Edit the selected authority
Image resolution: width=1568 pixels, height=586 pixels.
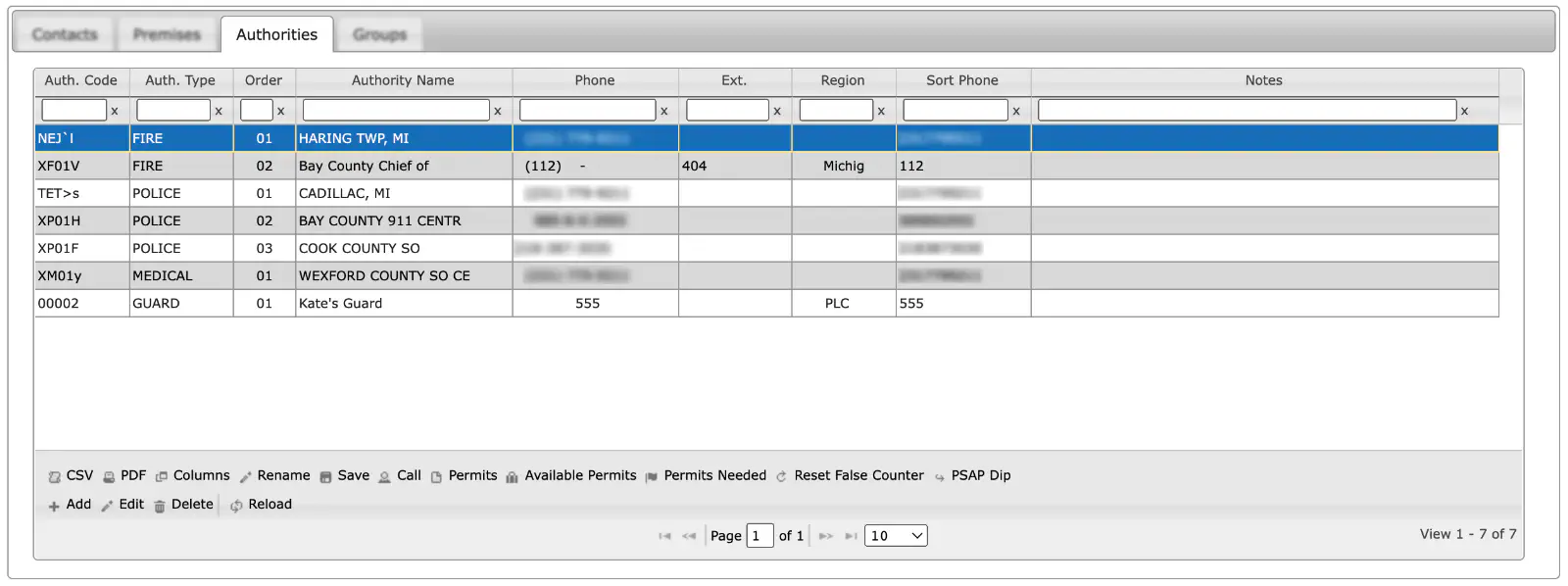point(122,505)
